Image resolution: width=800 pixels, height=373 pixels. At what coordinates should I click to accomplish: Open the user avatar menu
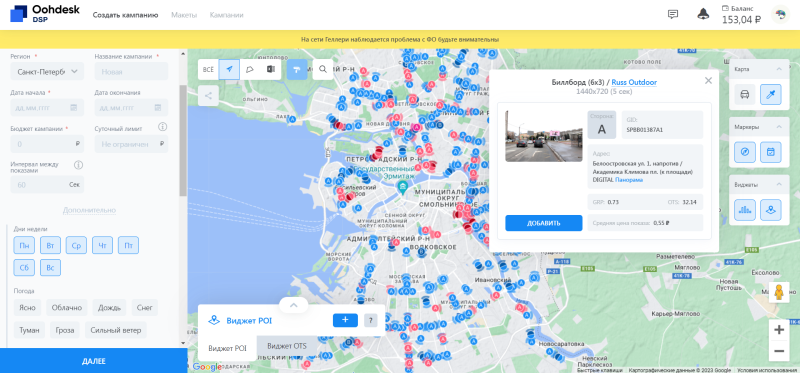[780, 15]
